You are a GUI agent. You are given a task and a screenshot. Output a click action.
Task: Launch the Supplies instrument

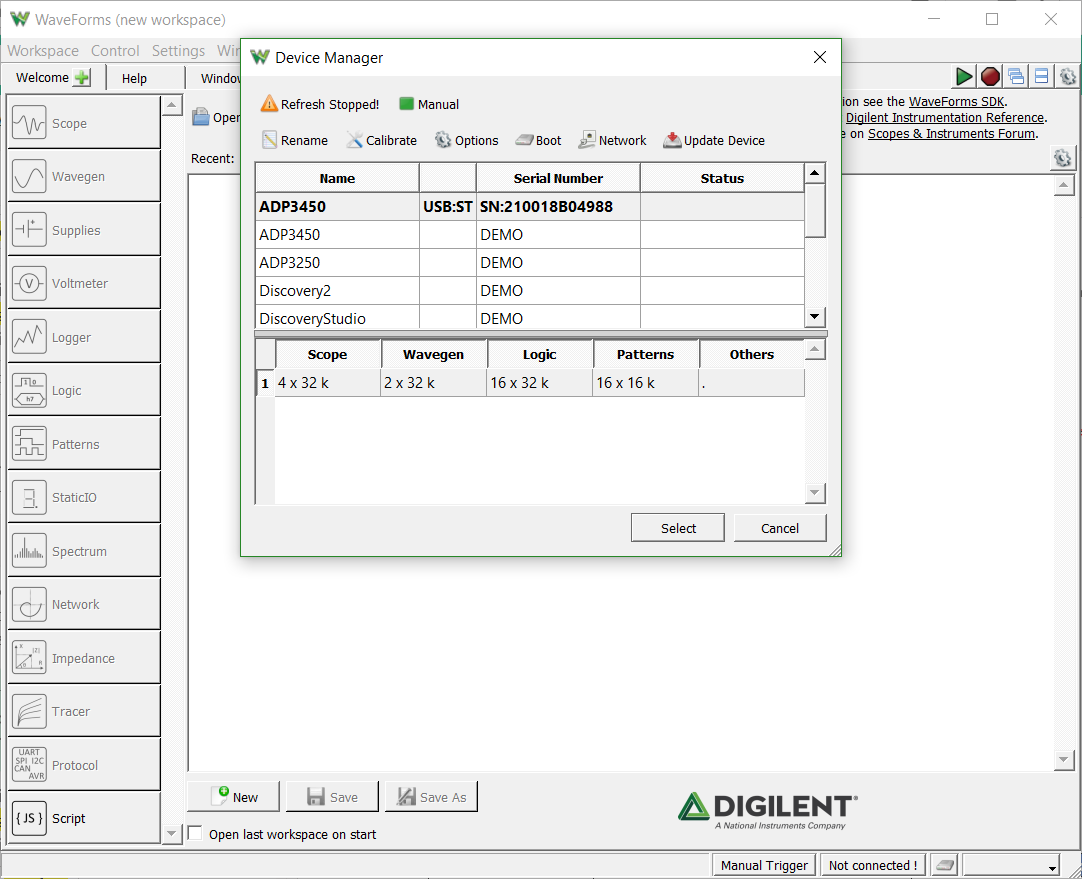click(83, 230)
